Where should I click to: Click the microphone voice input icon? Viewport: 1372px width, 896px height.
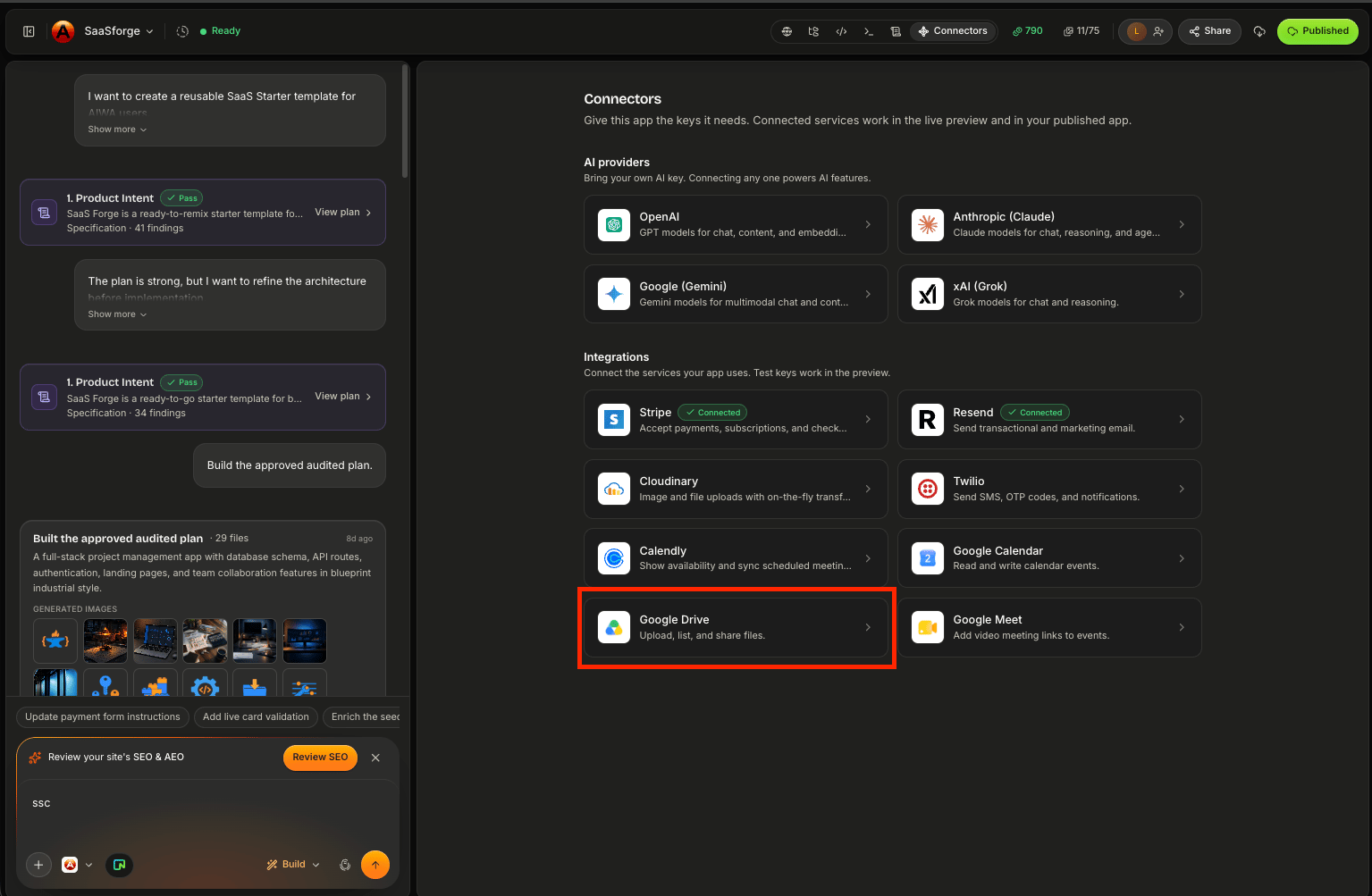[345, 865]
